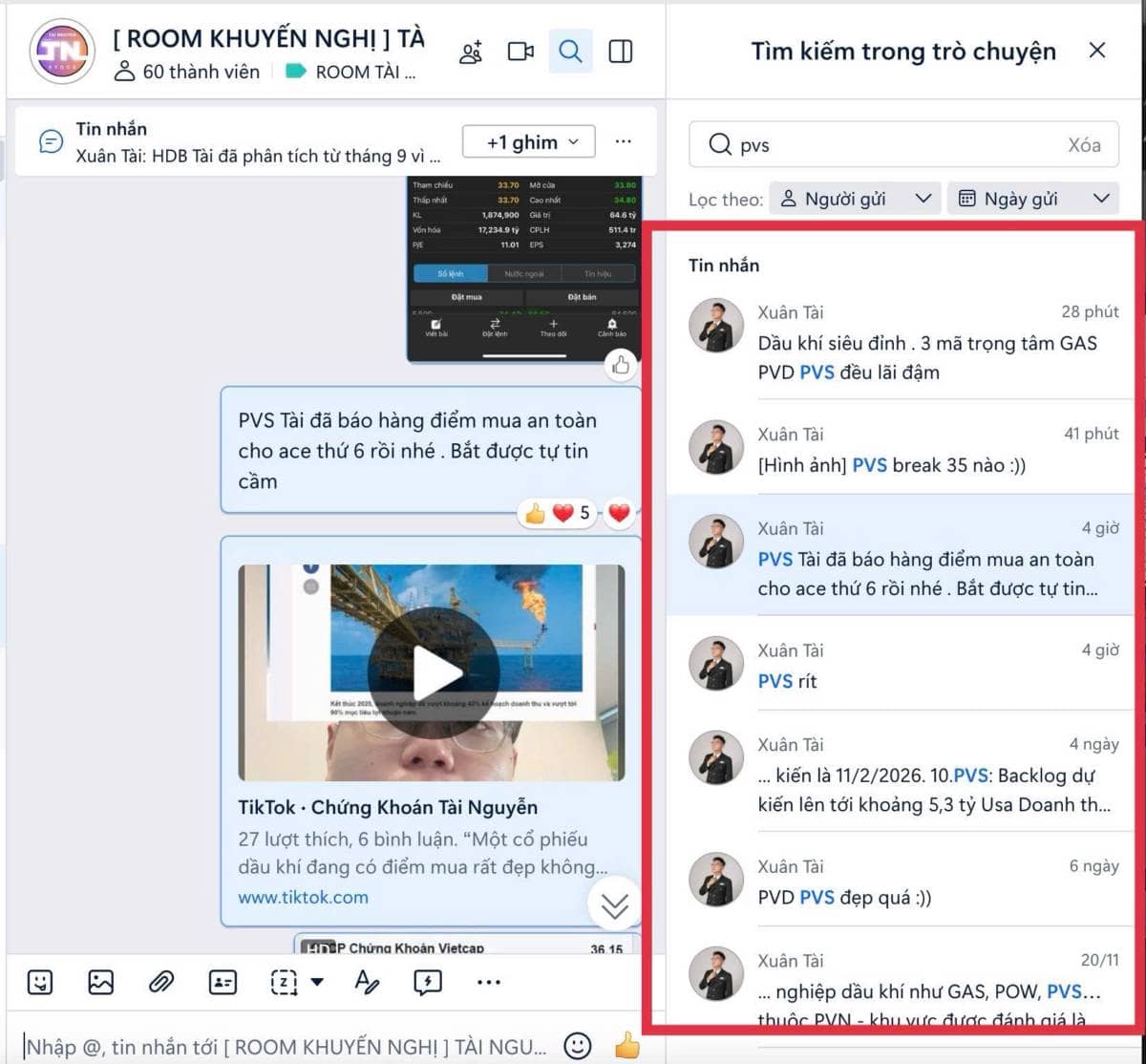Open text formatting pen icon
The height and width of the screenshot is (1064, 1146).
point(367,982)
